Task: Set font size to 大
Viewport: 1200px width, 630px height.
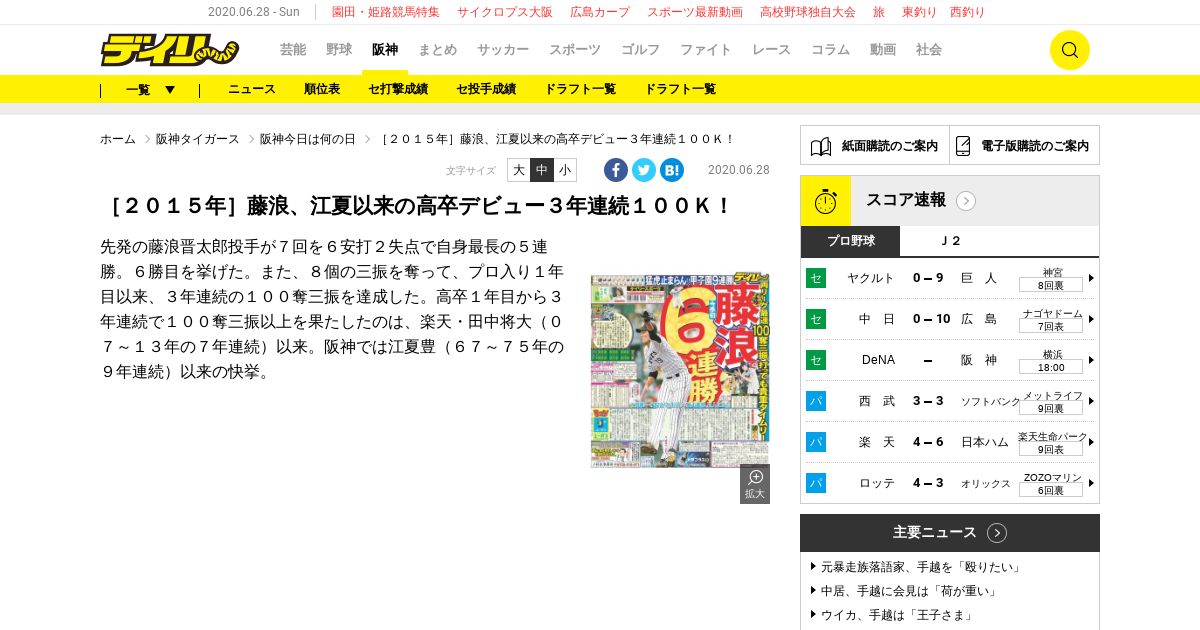Action: (519, 170)
